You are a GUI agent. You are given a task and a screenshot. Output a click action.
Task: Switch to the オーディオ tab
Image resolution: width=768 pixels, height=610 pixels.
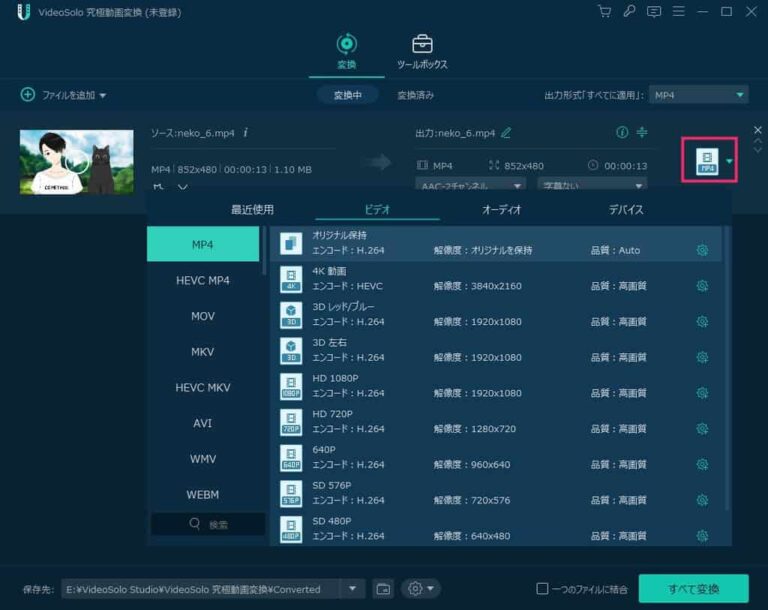(x=501, y=210)
